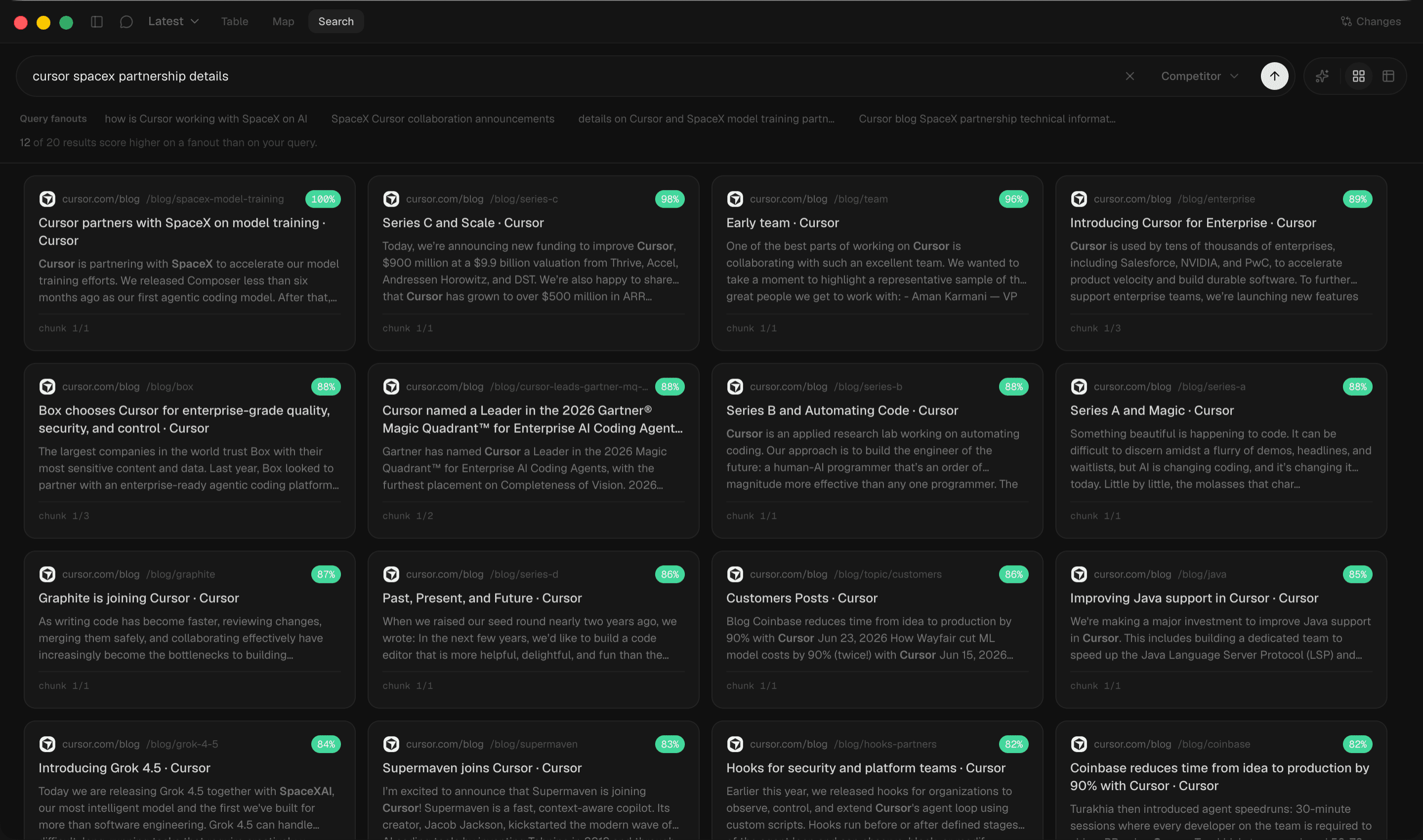Screen dimensions: 1423x840
Task: Switch to the Table tab
Action: coord(234,22)
